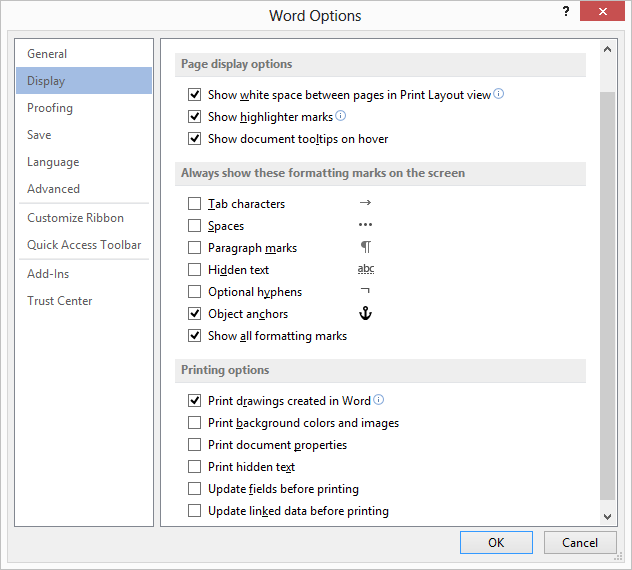Enable Print hidden text checkbox
Viewport: 632px width, 570px height.
[x=195, y=467]
